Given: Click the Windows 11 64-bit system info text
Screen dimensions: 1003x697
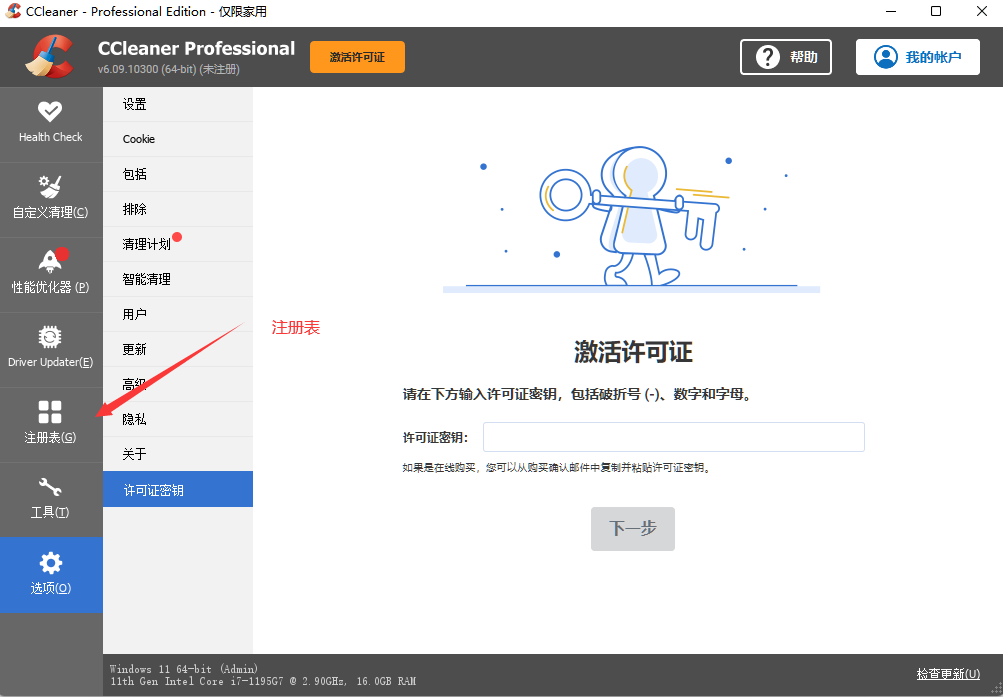Looking at the screenshot, I should coord(184,669).
